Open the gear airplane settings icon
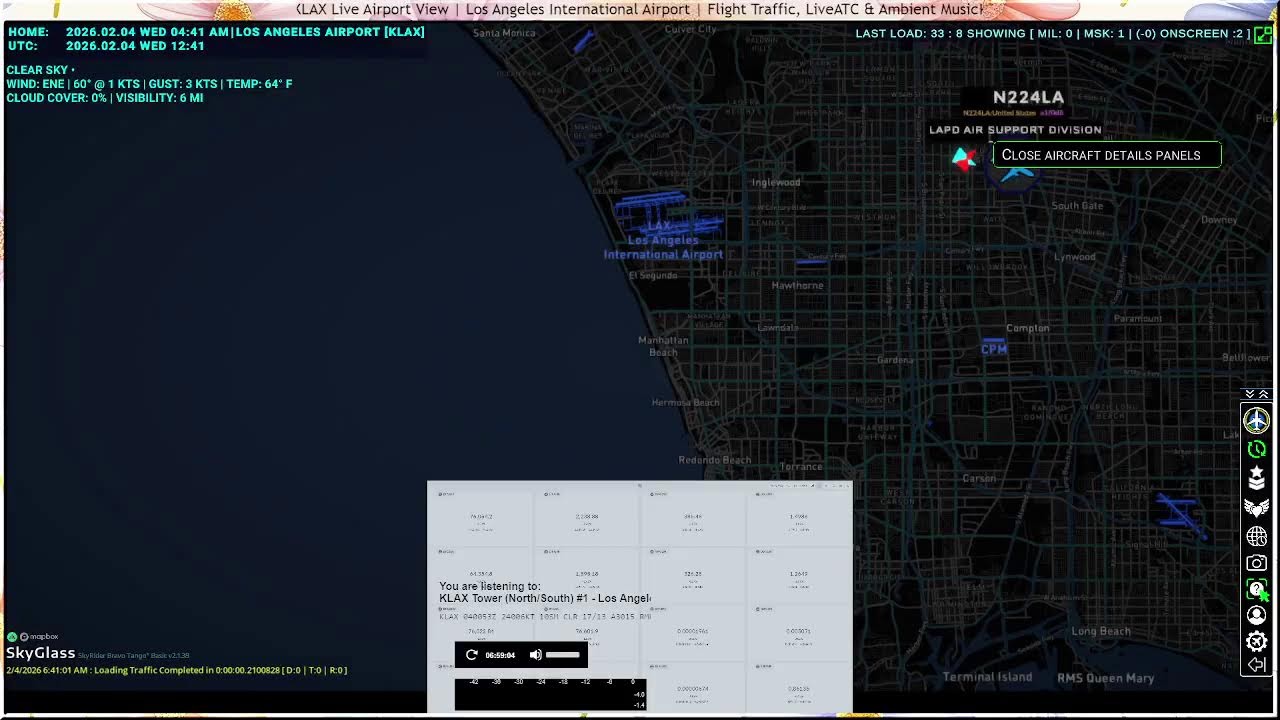1280x720 pixels. coord(1256,641)
